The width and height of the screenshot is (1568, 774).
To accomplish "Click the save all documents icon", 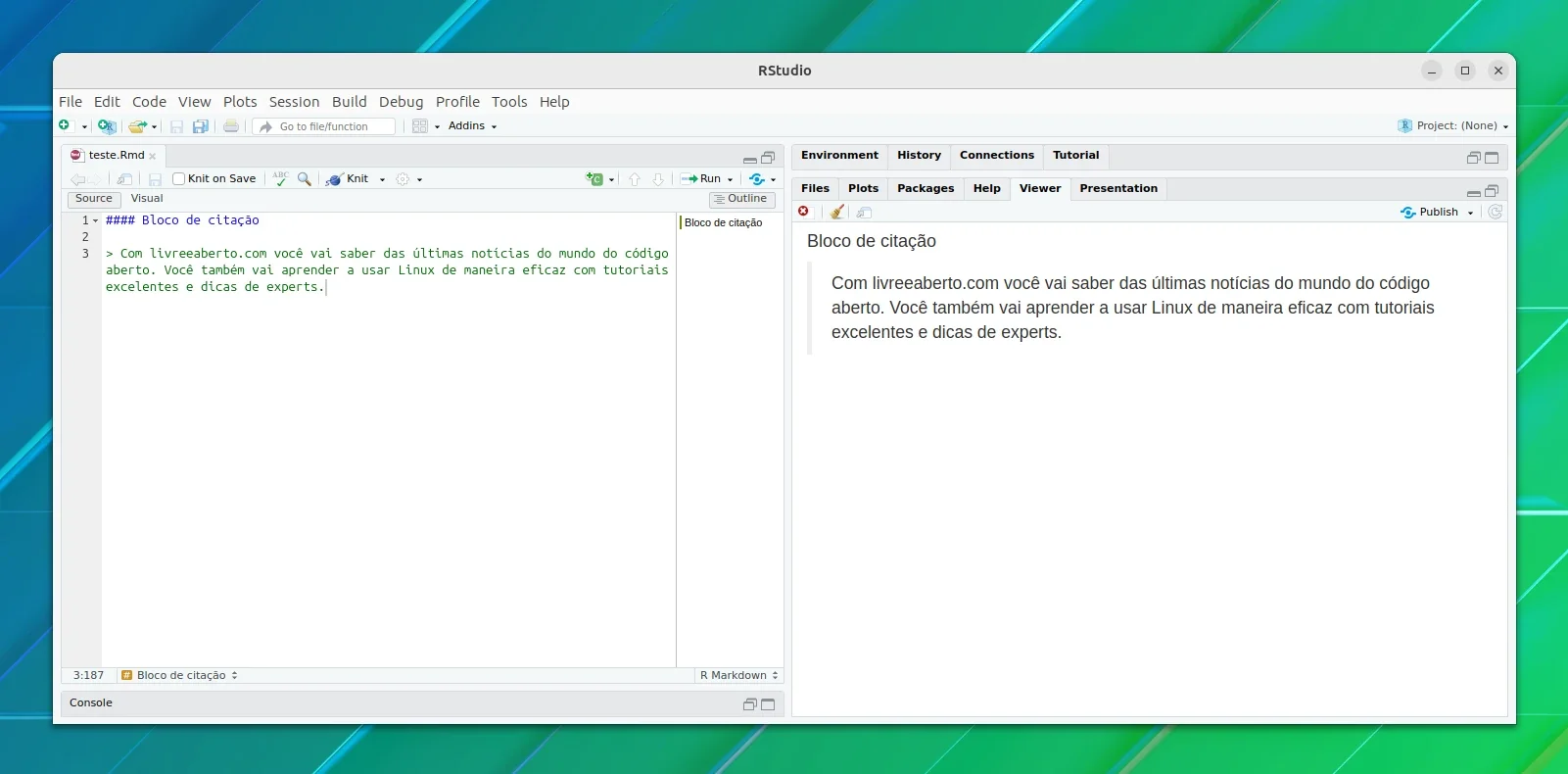I will tap(201, 126).
